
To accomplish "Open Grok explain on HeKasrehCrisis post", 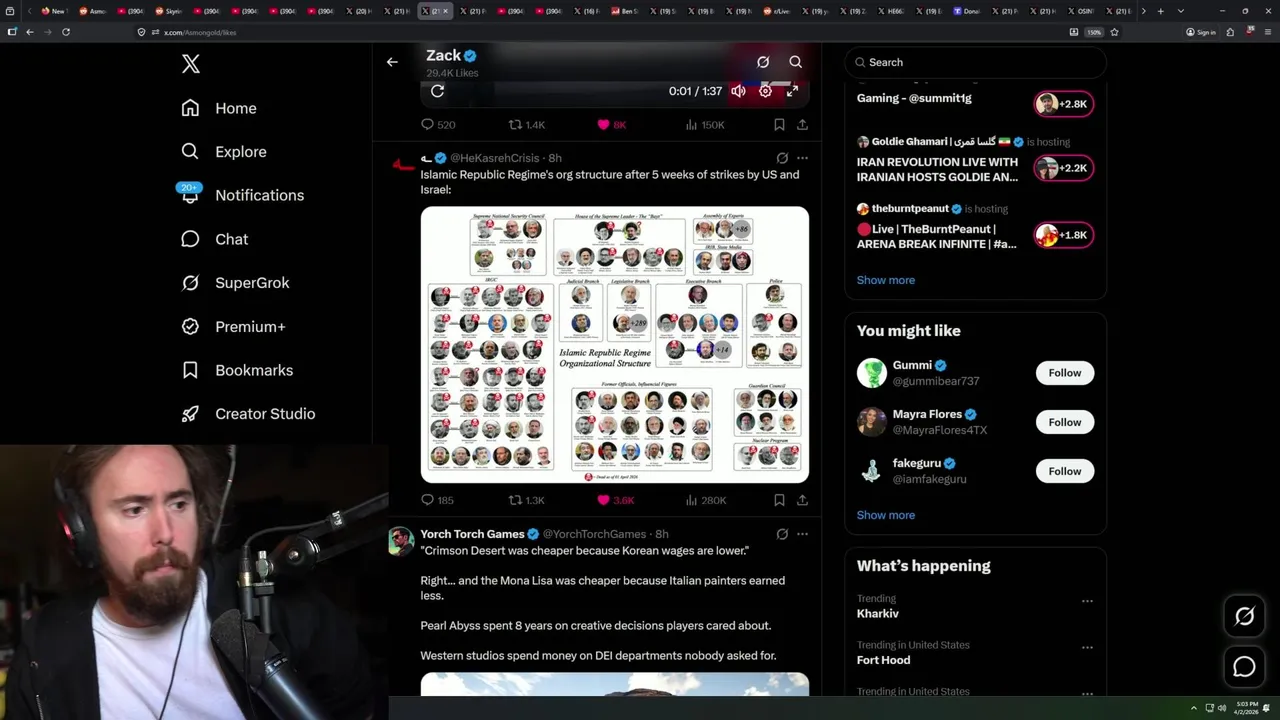I will 782,158.
